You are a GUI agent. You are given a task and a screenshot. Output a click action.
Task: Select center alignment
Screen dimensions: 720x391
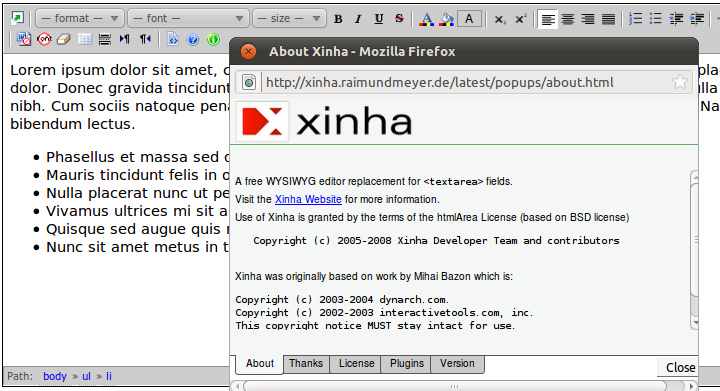coord(568,19)
